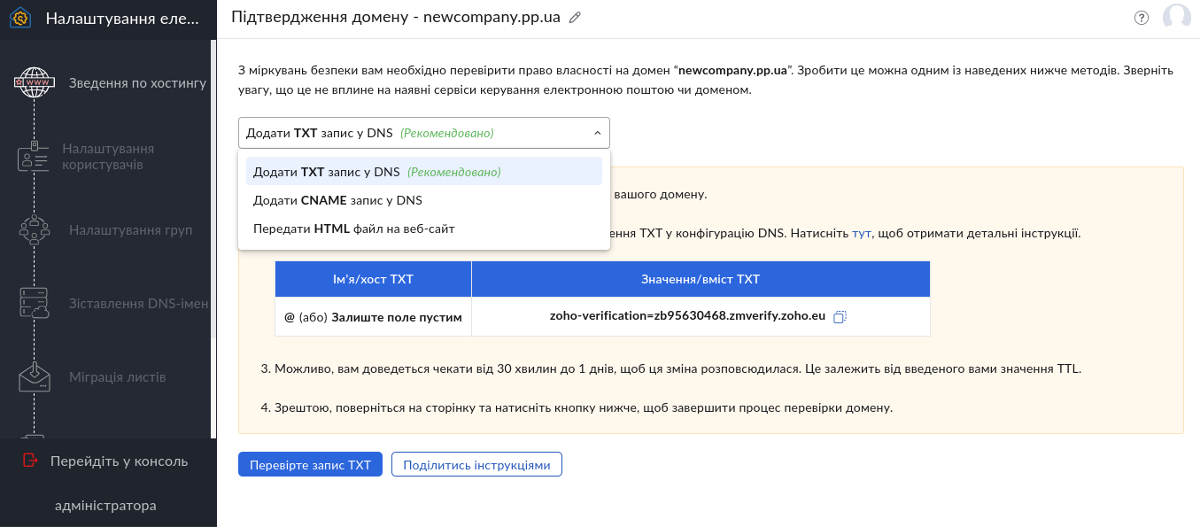The width and height of the screenshot is (1200, 527).
Task: Click the mail migration envelope icon
Action: click(35, 377)
